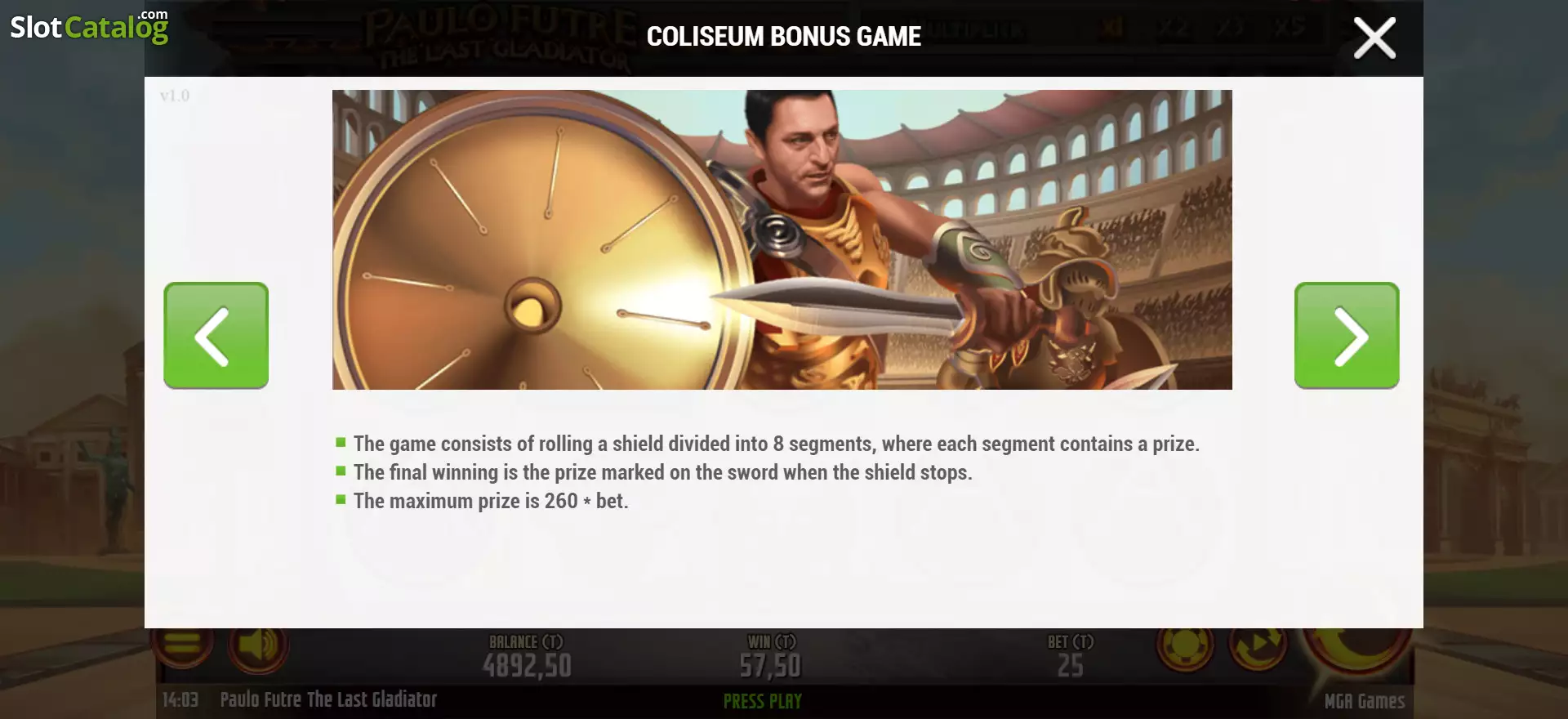Click the MGR Games label
Image resolution: width=1568 pixels, height=719 pixels.
point(1365,701)
